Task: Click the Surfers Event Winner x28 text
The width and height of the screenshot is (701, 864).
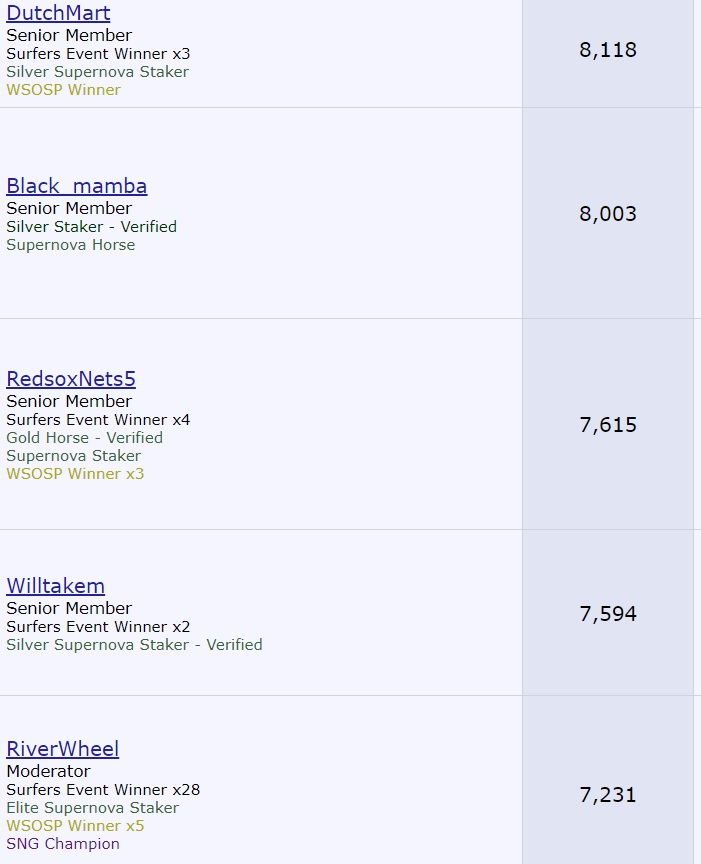Action: point(103,790)
